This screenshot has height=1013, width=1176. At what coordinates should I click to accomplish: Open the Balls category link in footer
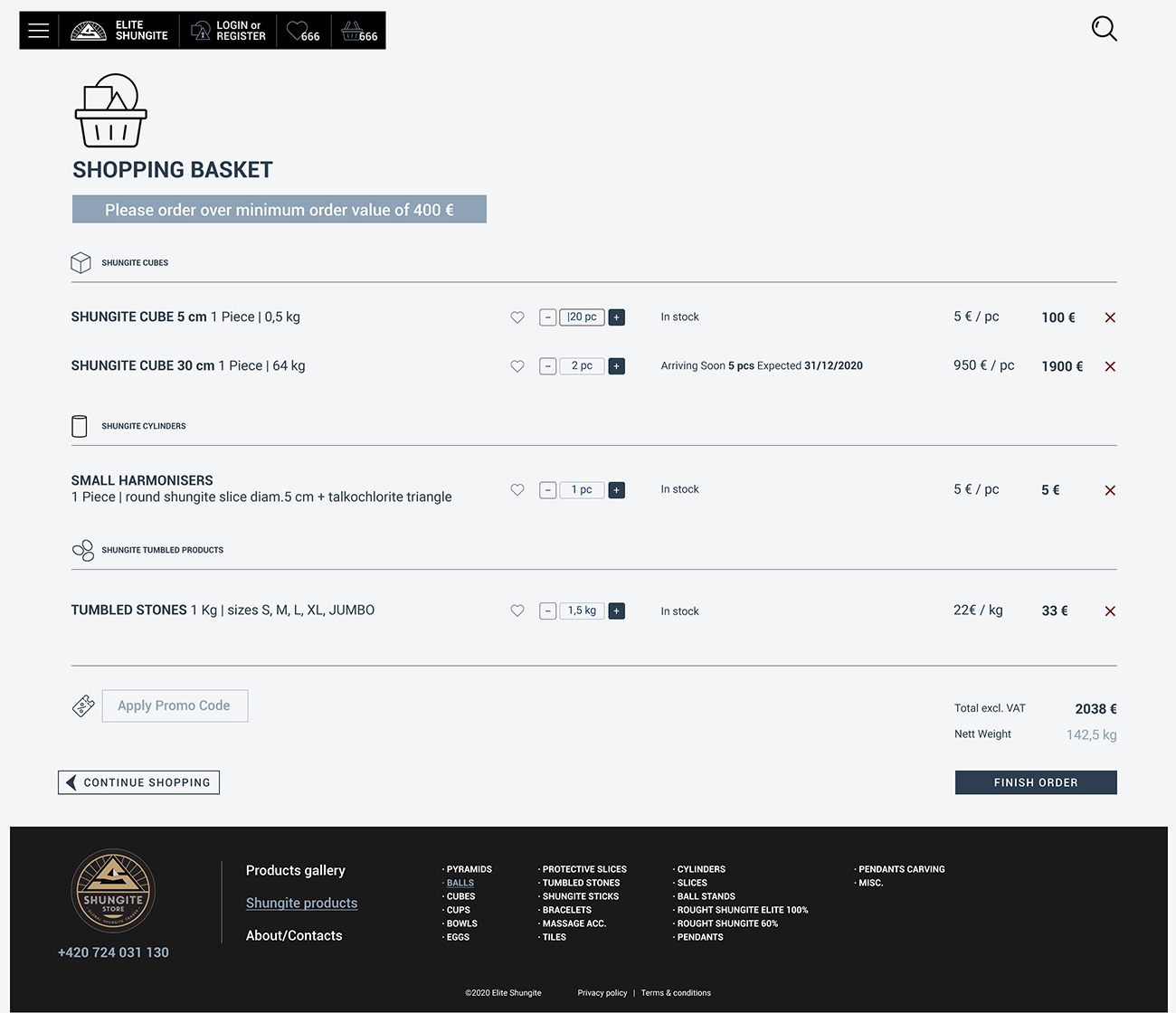(x=460, y=883)
